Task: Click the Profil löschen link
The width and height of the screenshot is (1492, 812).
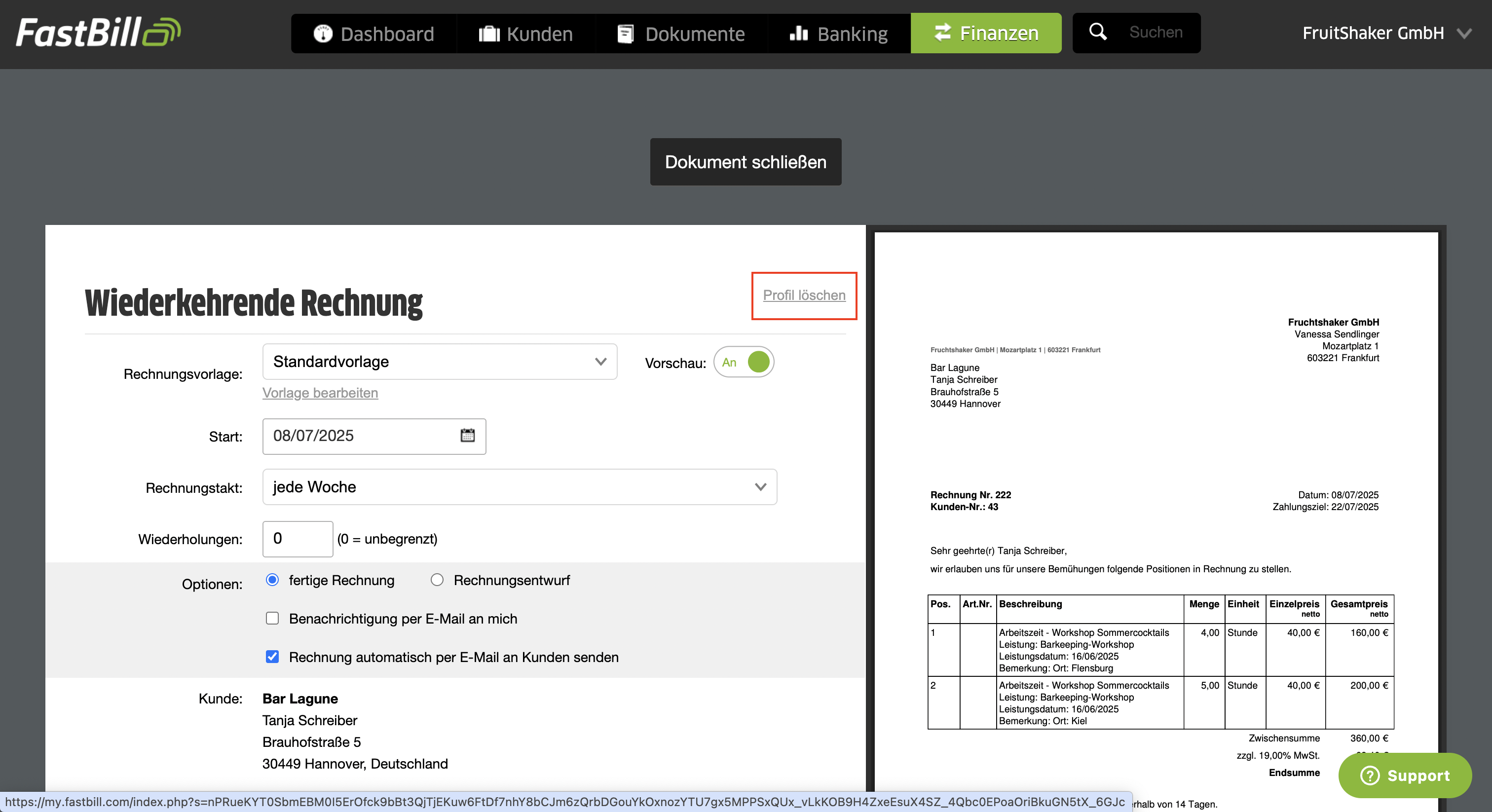Action: (804, 295)
